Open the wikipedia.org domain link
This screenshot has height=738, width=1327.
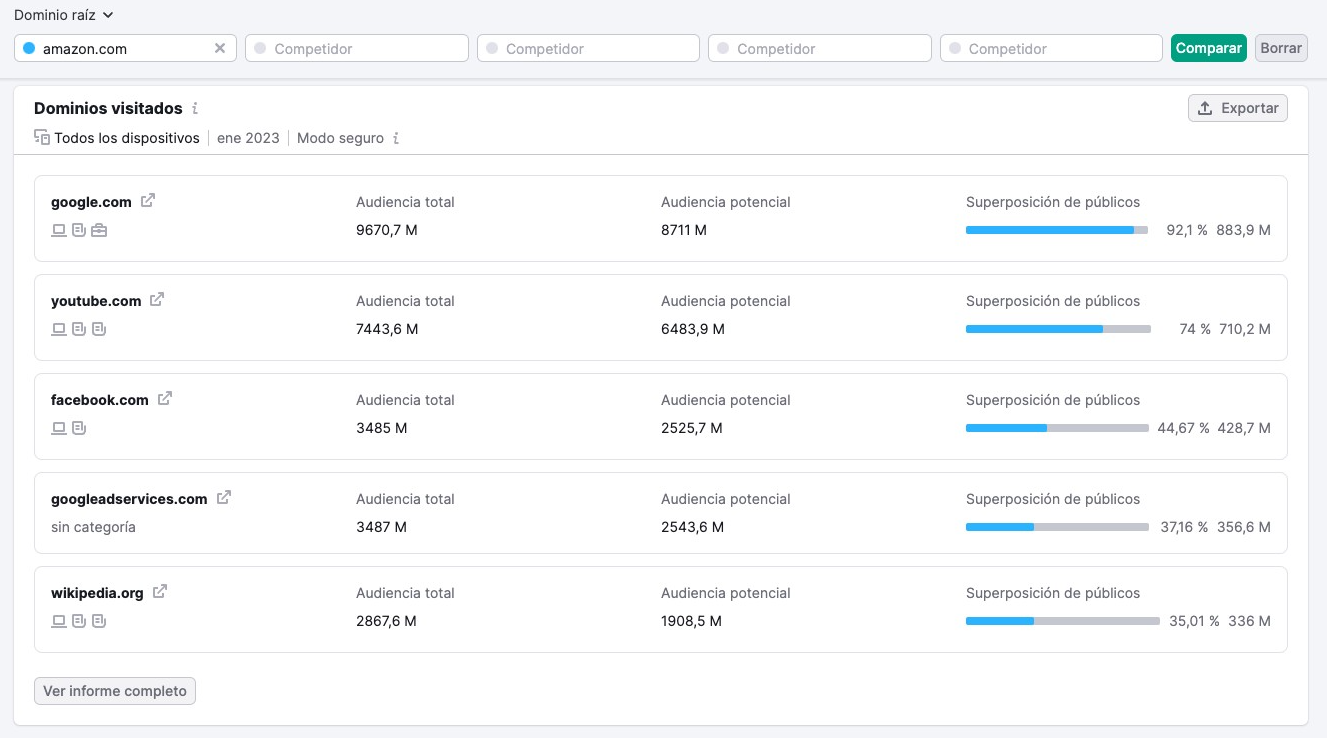(x=97, y=593)
